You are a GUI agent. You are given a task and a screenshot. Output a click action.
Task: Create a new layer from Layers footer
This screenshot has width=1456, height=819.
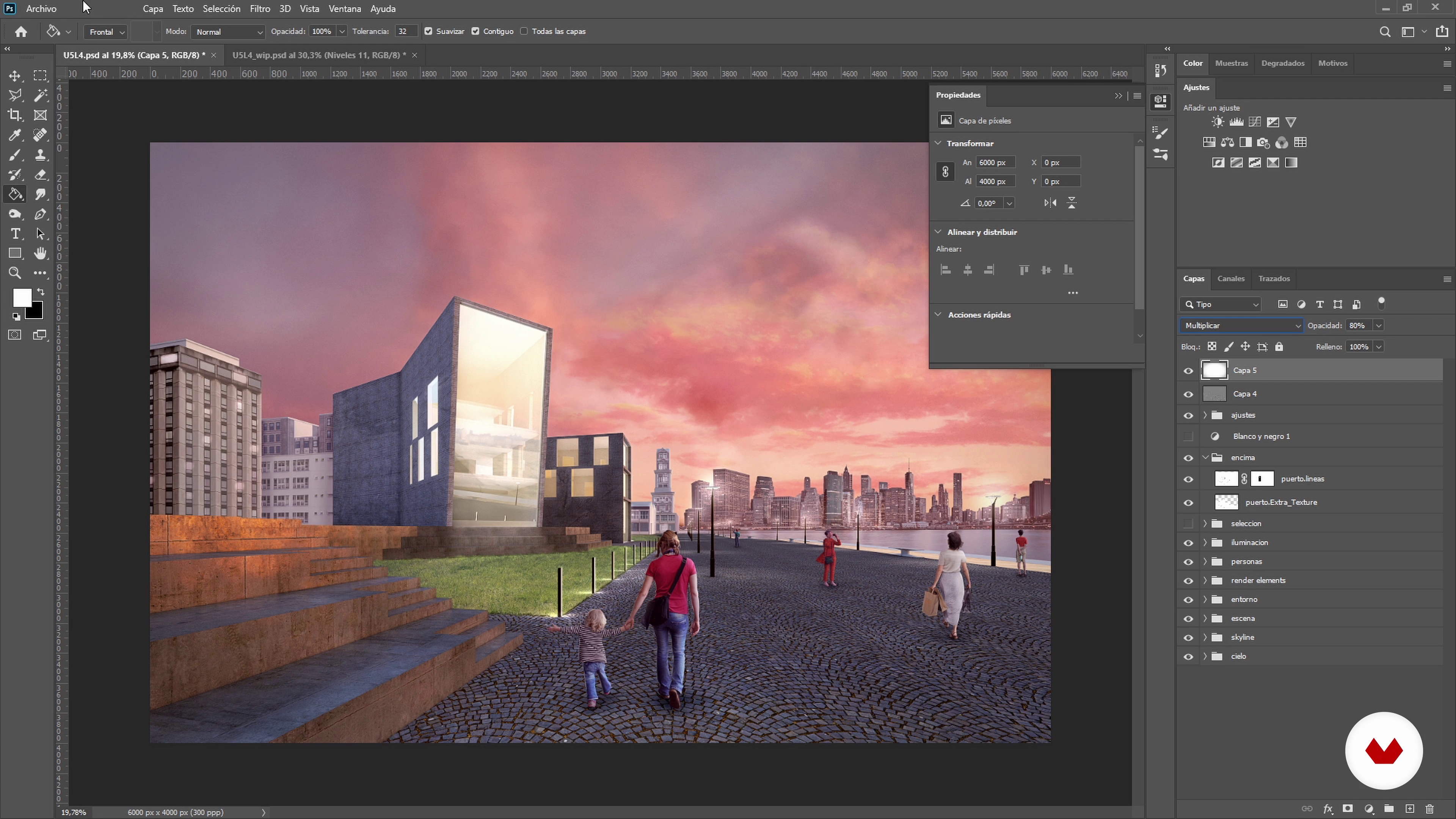[x=1410, y=809]
